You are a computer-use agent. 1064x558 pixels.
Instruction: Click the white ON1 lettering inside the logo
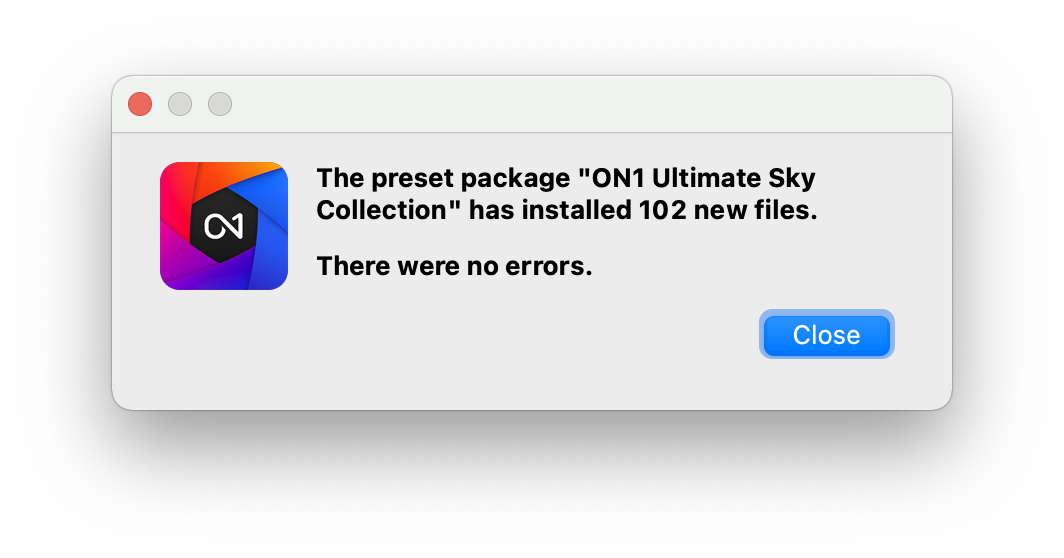pos(224,227)
